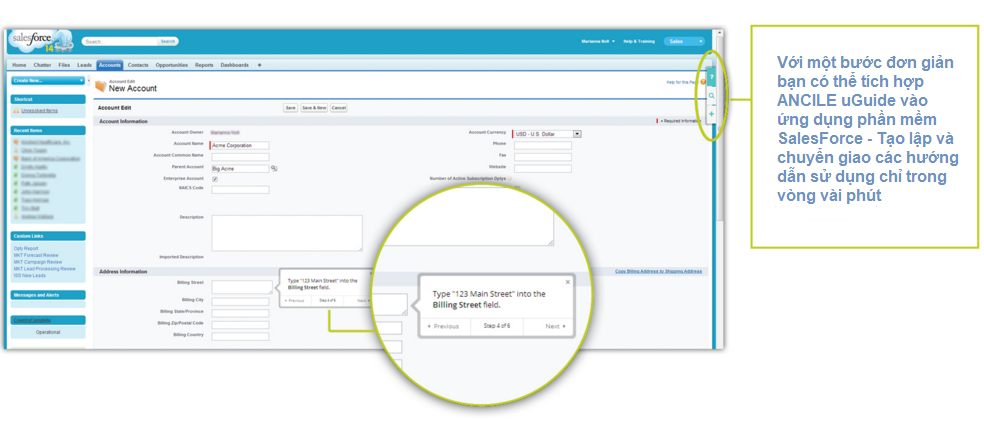Click the Account Name field

(240, 145)
